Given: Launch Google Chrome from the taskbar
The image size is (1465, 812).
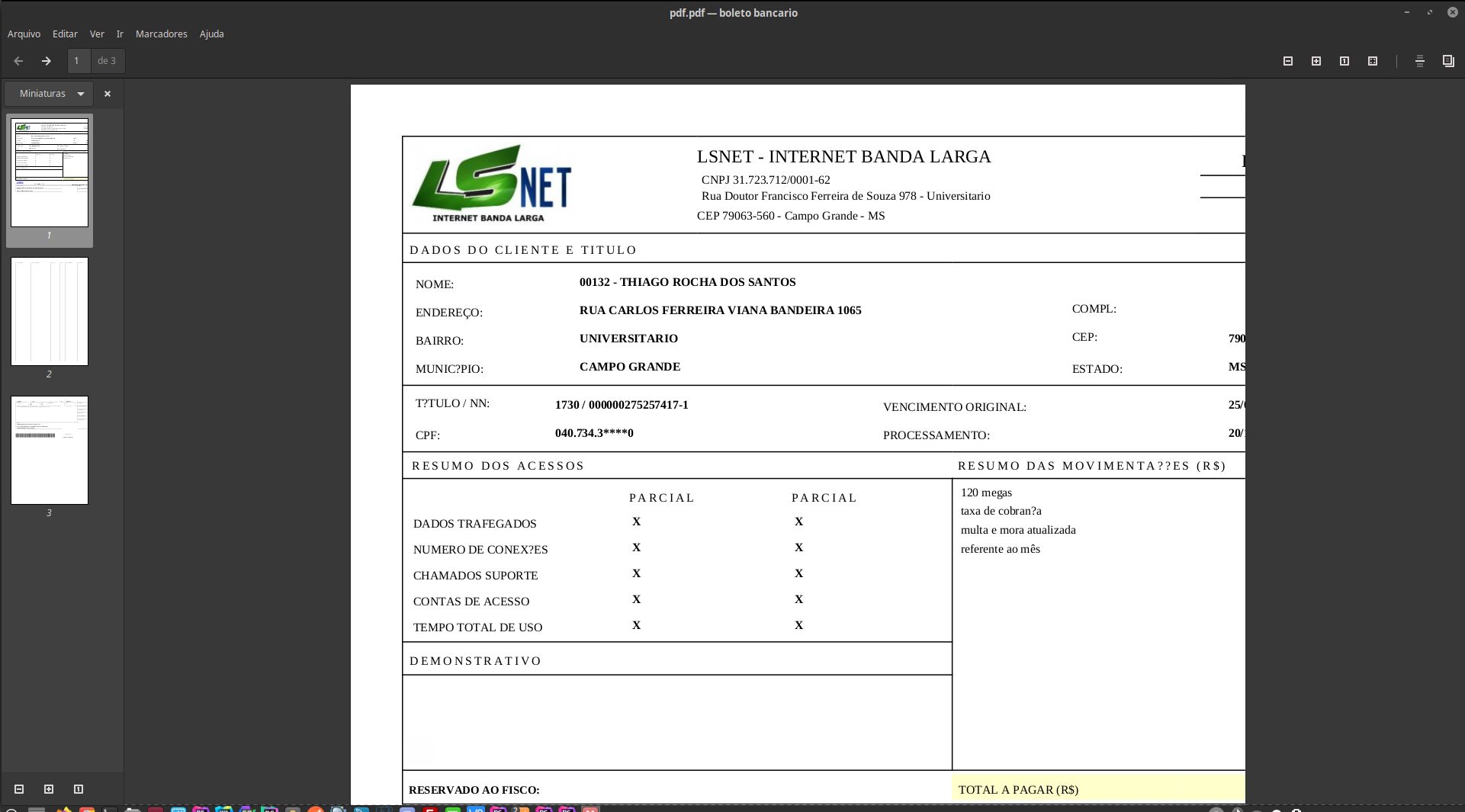Looking at the screenshot, I should (88, 810).
